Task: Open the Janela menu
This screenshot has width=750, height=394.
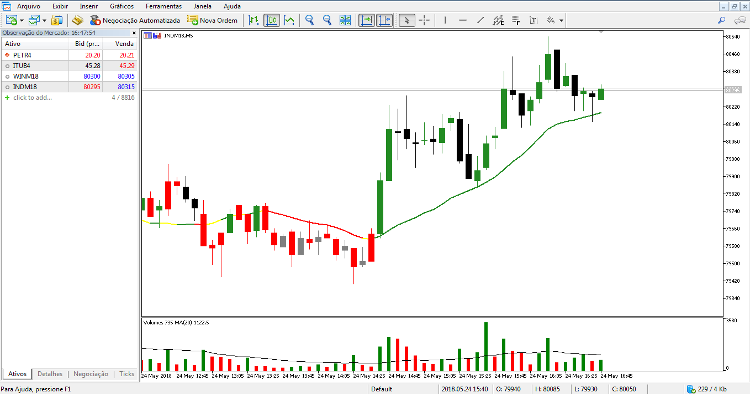Action: coord(203,6)
